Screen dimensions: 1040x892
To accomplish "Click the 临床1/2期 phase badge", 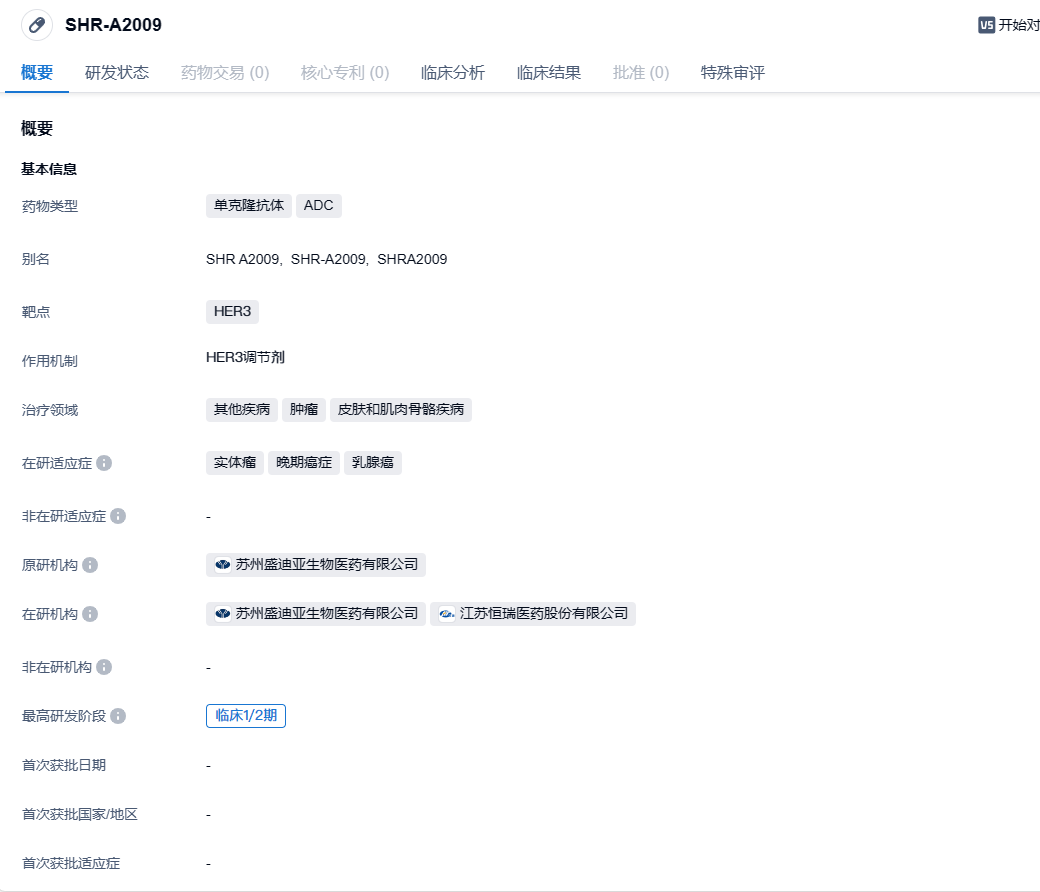I will tap(246, 716).
